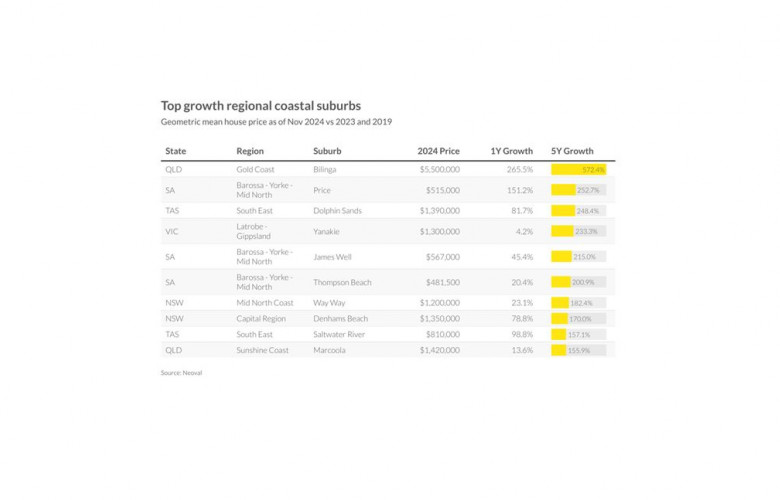Click Saltwater River 157.1% growth bar
The image size is (780, 500).
(579, 334)
